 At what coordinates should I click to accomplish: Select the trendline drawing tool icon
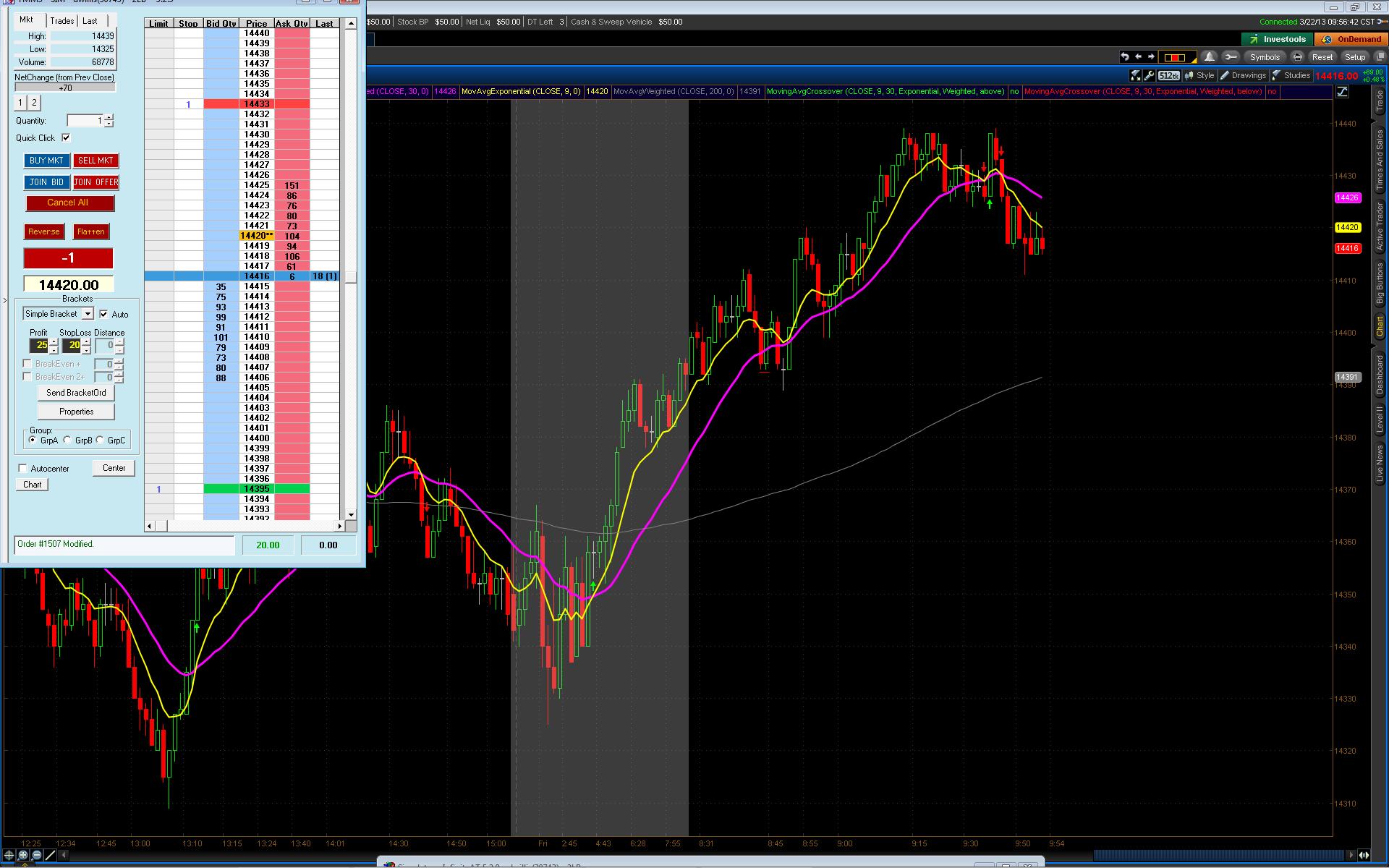tap(50, 855)
